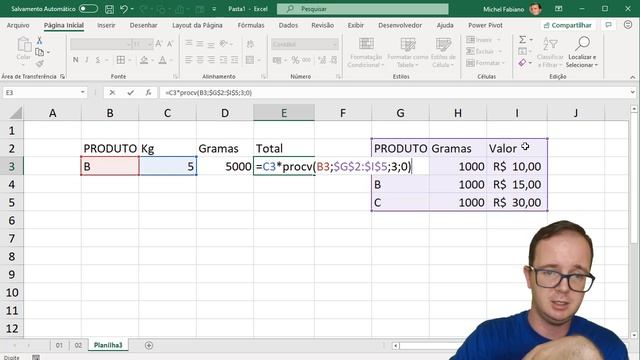
Task: Switch to the Inserir tab
Action: coord(106,25)
